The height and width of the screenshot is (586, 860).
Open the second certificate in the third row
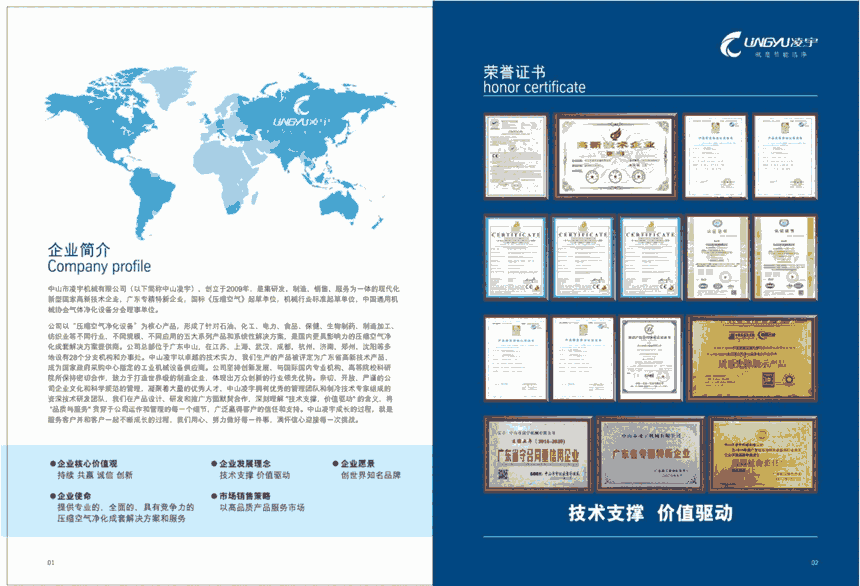tap(583, 358)
